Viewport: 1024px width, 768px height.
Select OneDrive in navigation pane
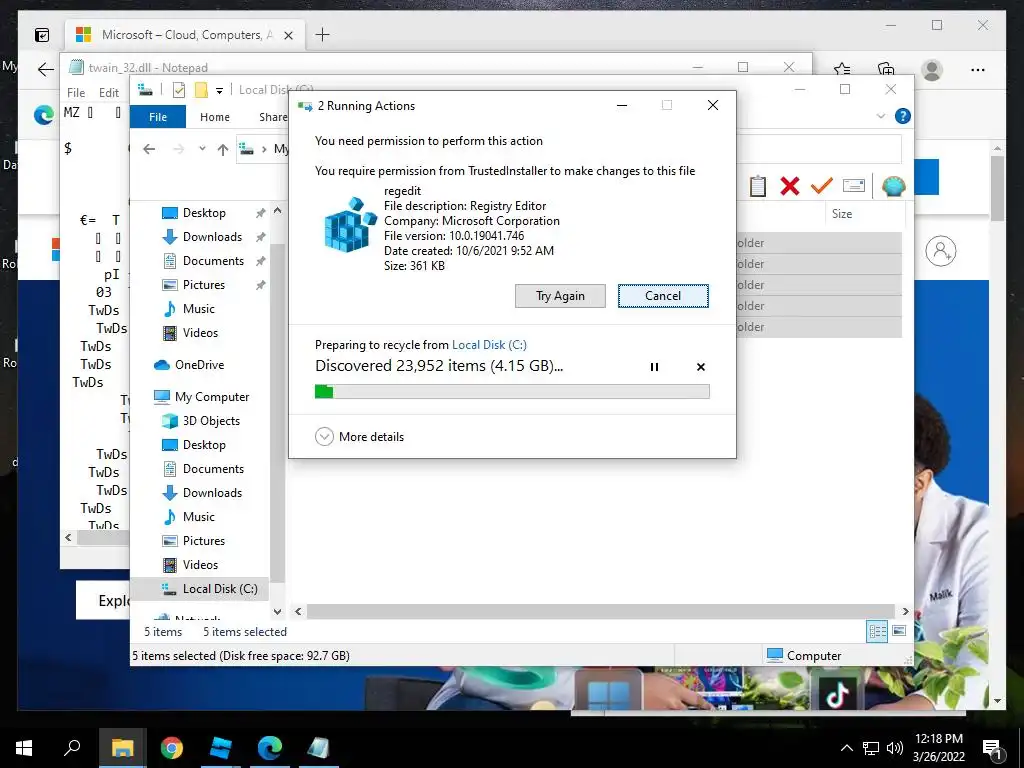pos(199,365)
